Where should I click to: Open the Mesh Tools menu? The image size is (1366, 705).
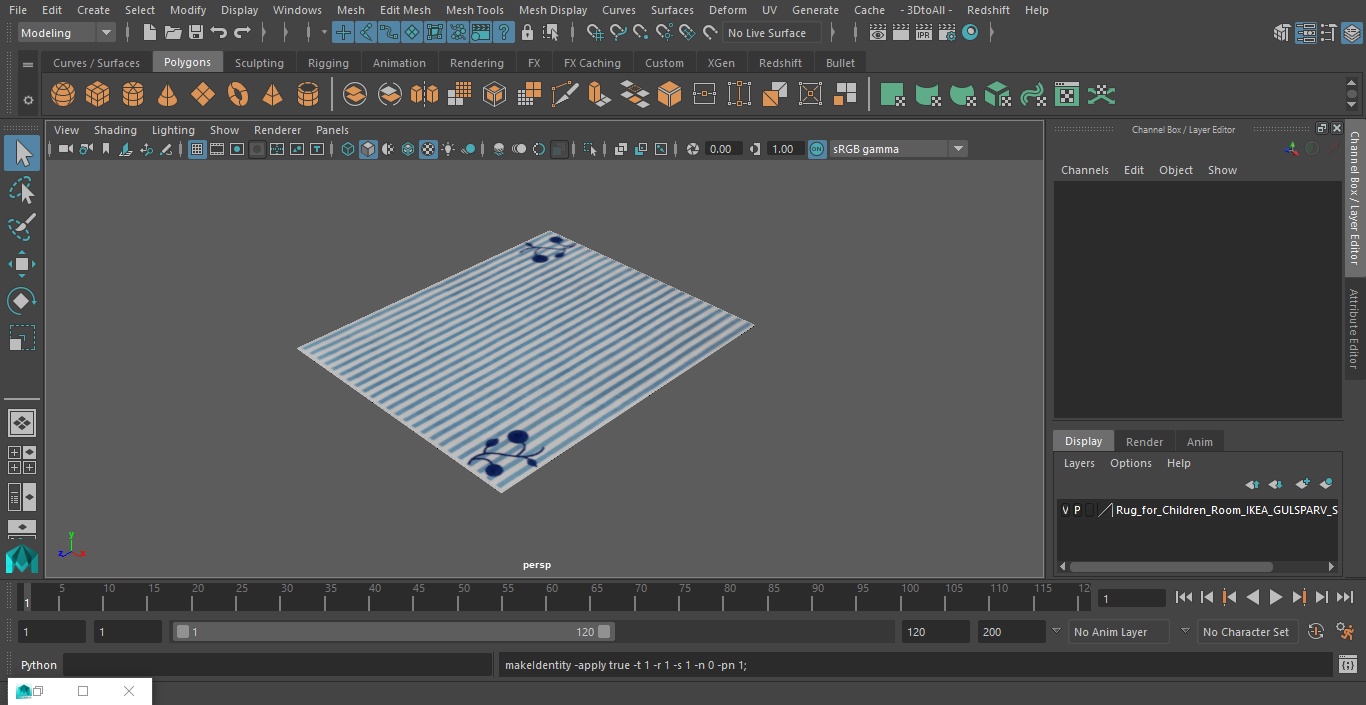[x=474, y=10]
